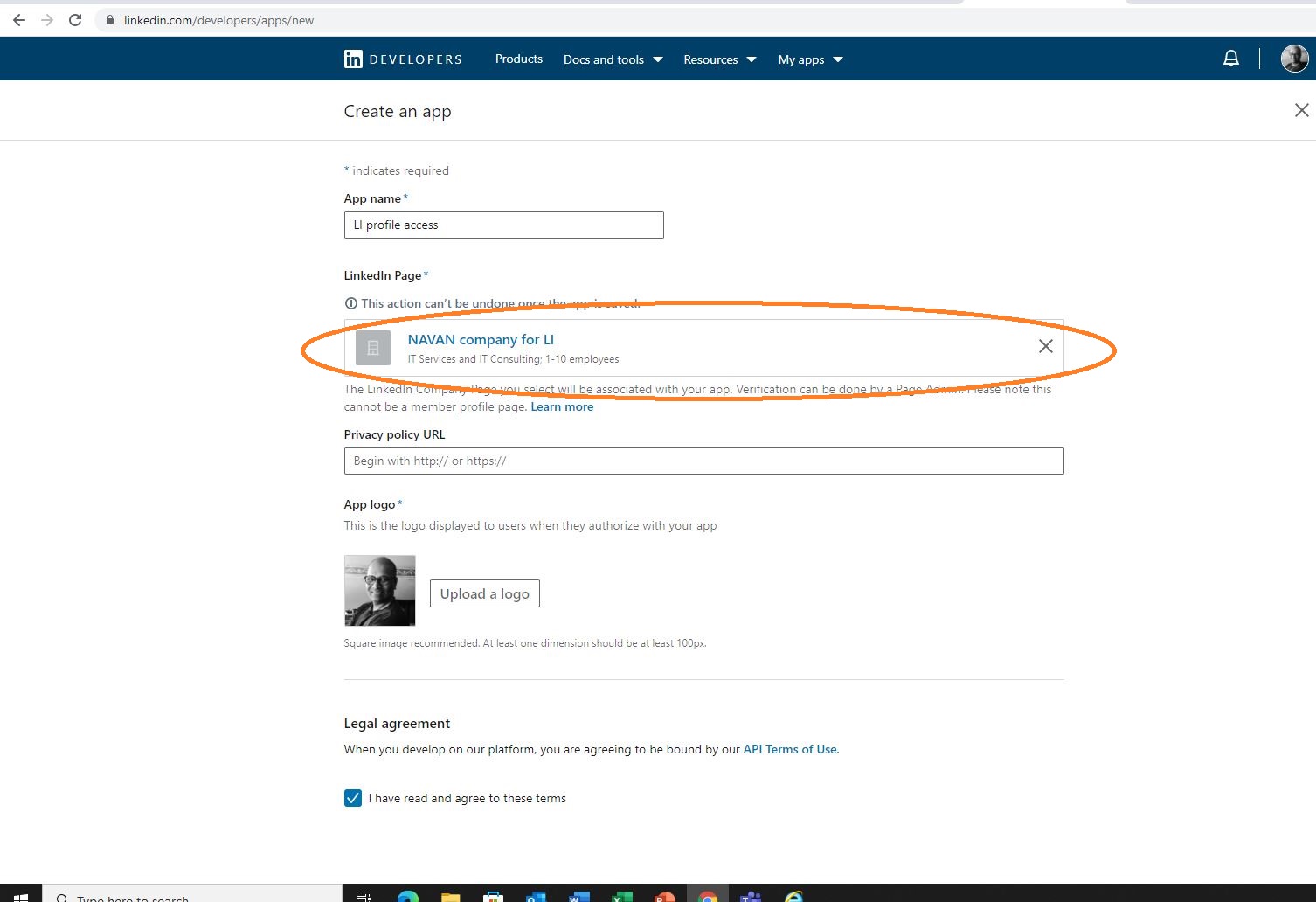
Task: Open NAVAN company for LI link
Action: pyautogui.click(x=481, y=339)
